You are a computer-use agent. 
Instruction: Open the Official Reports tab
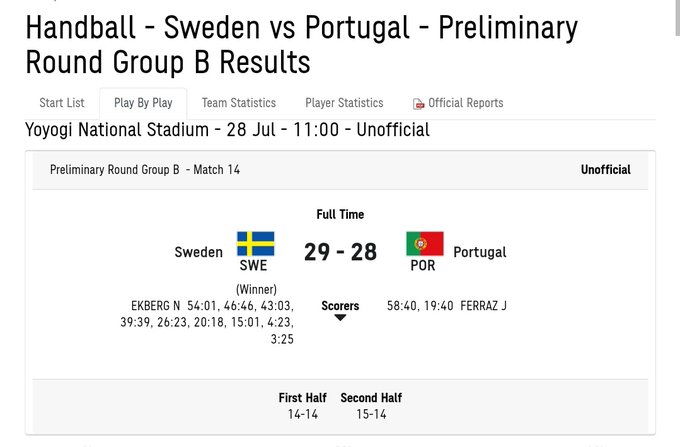pos(465,103)
